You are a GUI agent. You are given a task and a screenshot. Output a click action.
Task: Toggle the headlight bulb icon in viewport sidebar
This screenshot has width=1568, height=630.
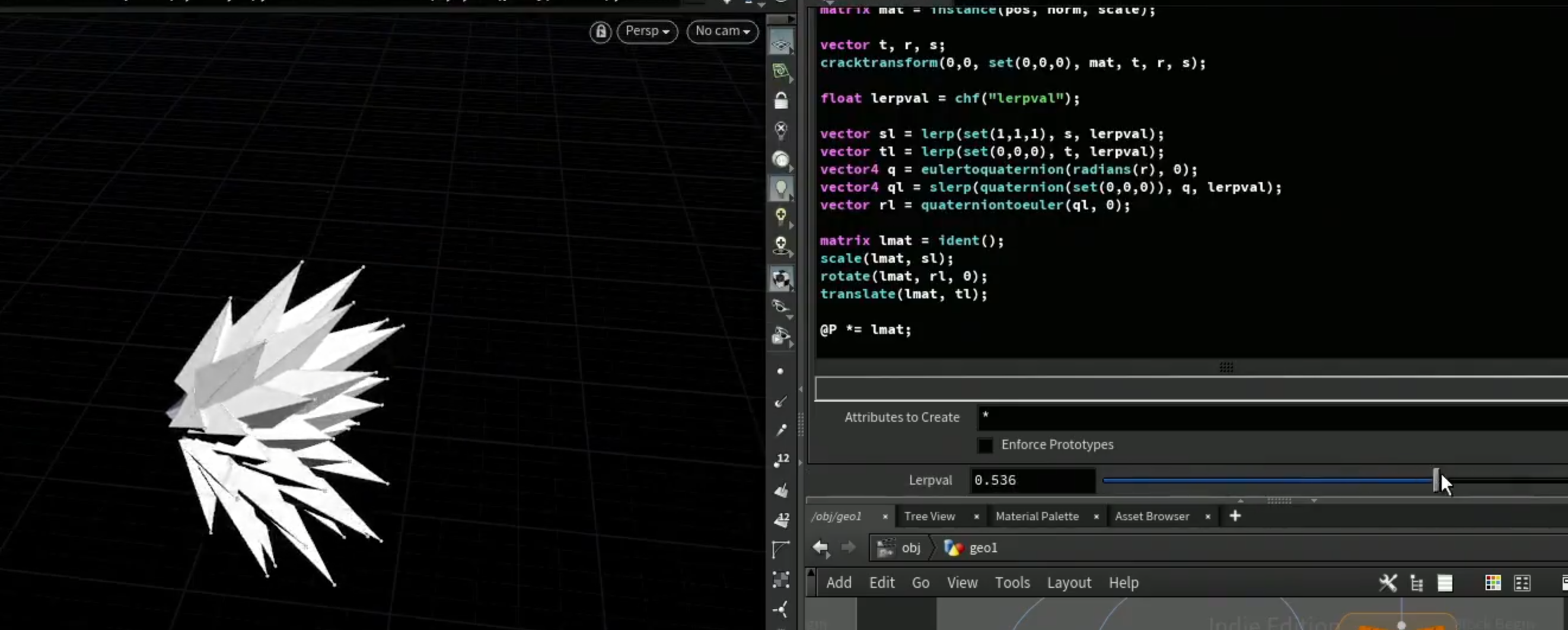[781, 189]
